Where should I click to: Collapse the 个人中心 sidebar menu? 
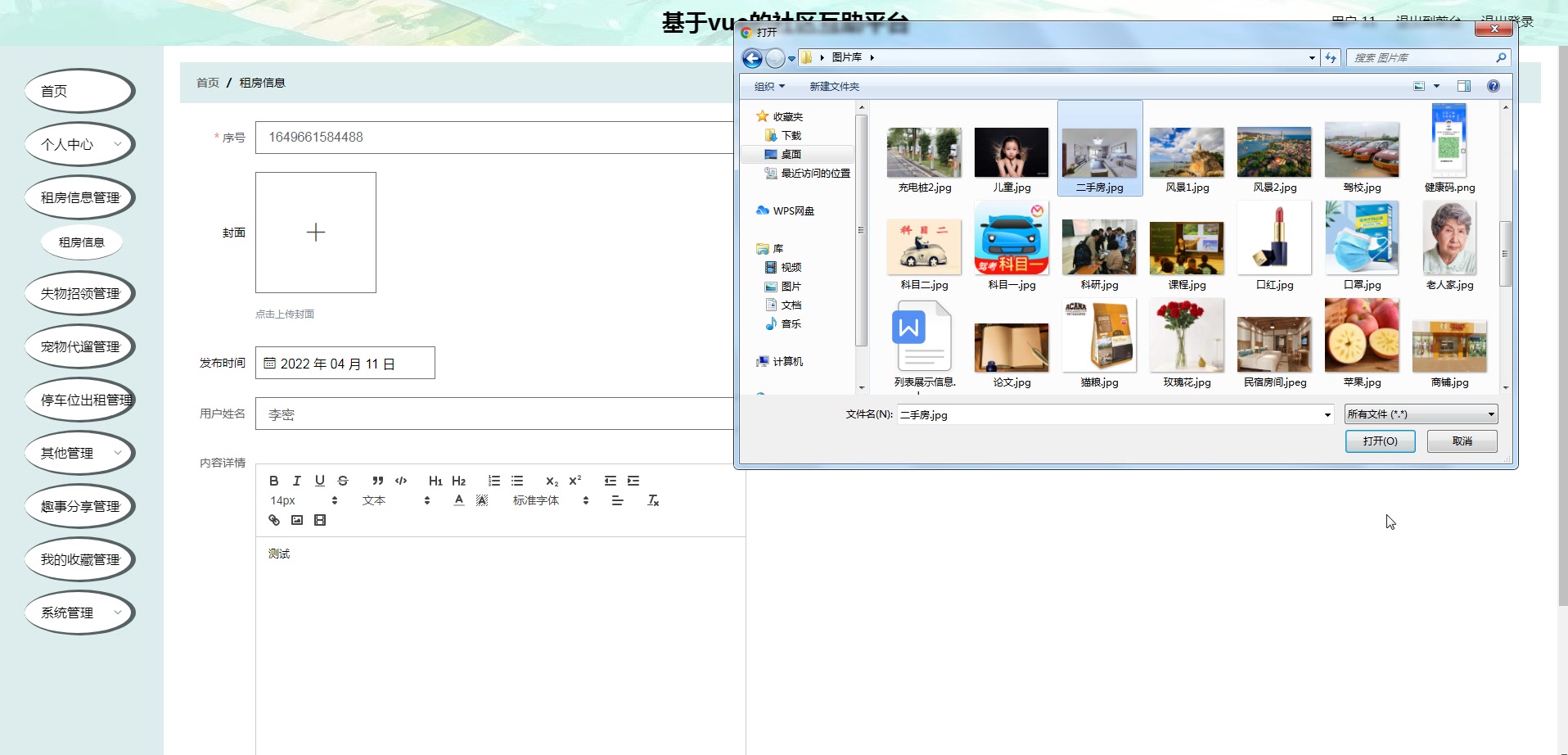[79, 143]
